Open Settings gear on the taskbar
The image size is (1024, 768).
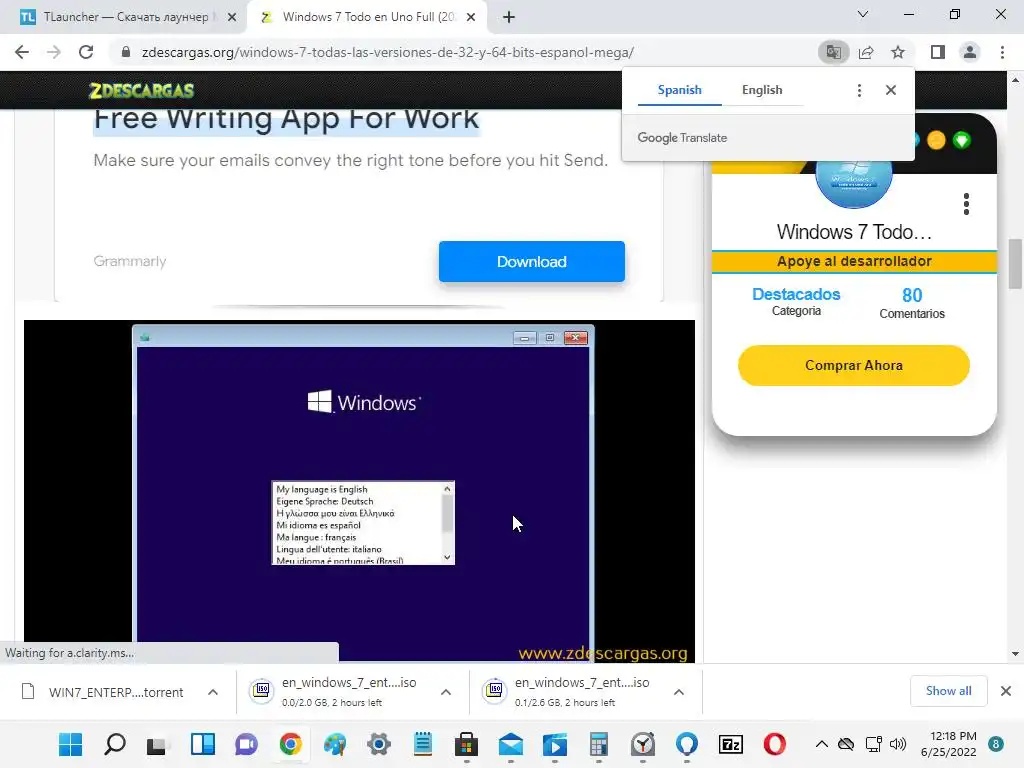click(379, 744)
